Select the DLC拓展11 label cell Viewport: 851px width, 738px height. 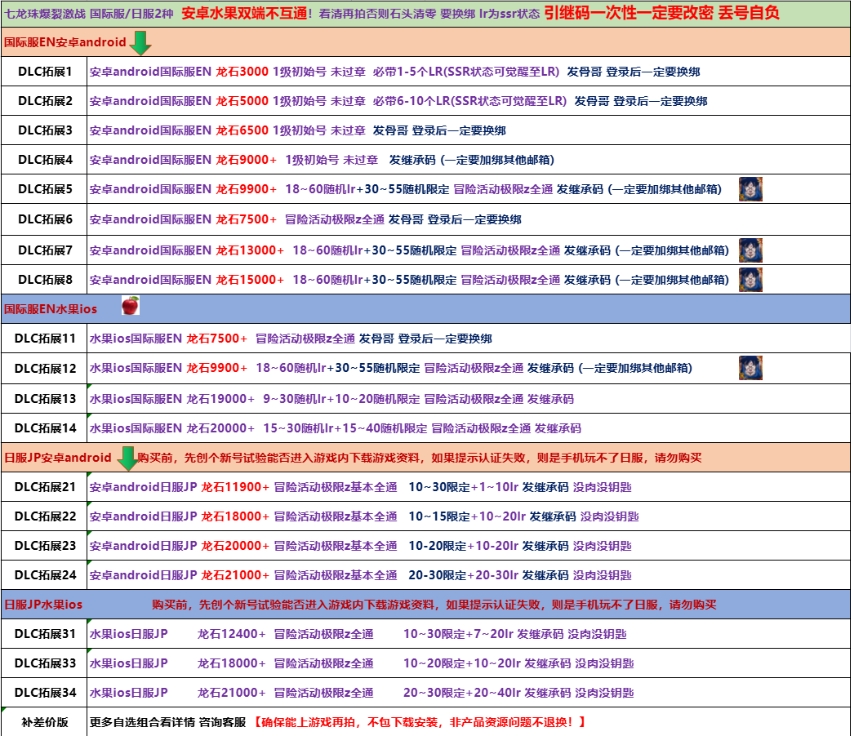point(44,339)
